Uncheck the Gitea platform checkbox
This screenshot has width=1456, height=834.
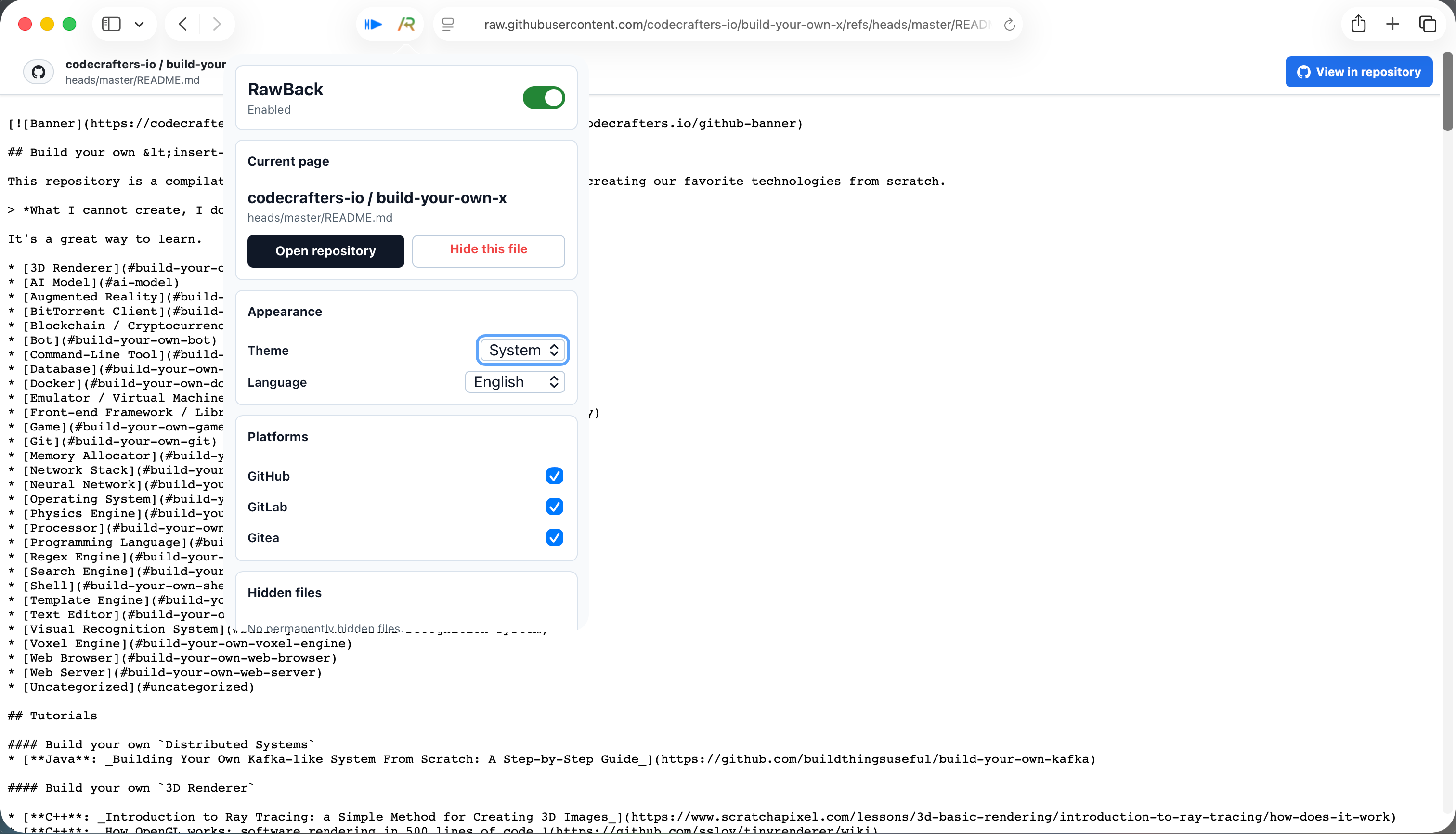(555, 538)
